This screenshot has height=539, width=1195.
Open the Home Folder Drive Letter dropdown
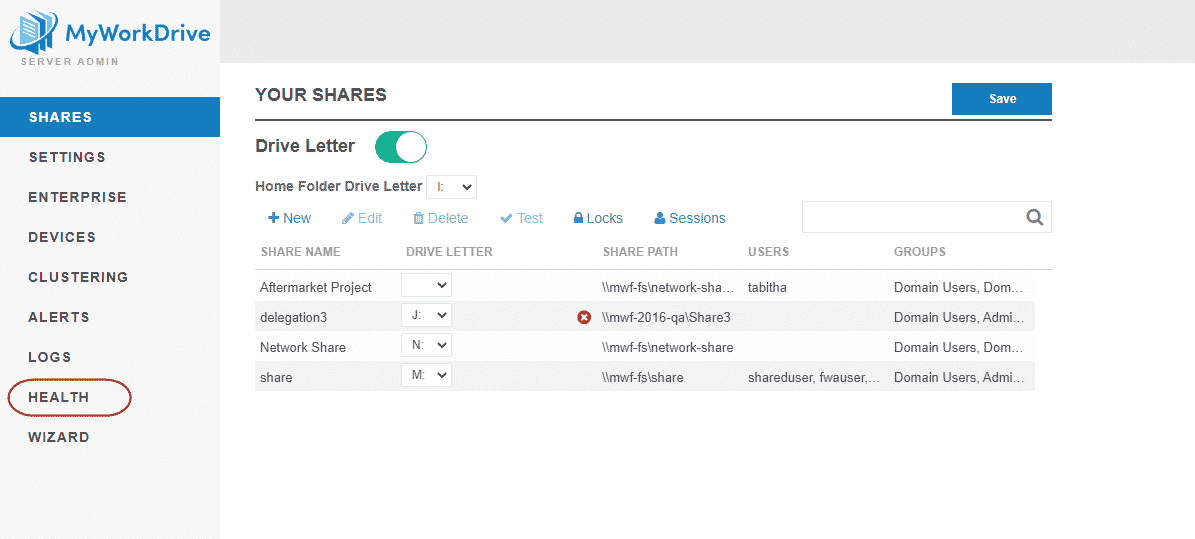451,187
